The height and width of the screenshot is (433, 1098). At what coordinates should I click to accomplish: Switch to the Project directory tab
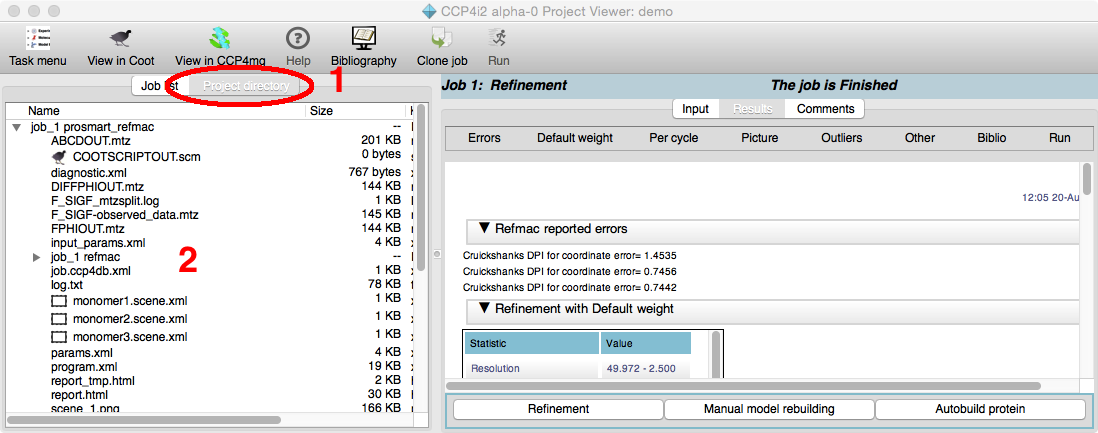[246, 86]
